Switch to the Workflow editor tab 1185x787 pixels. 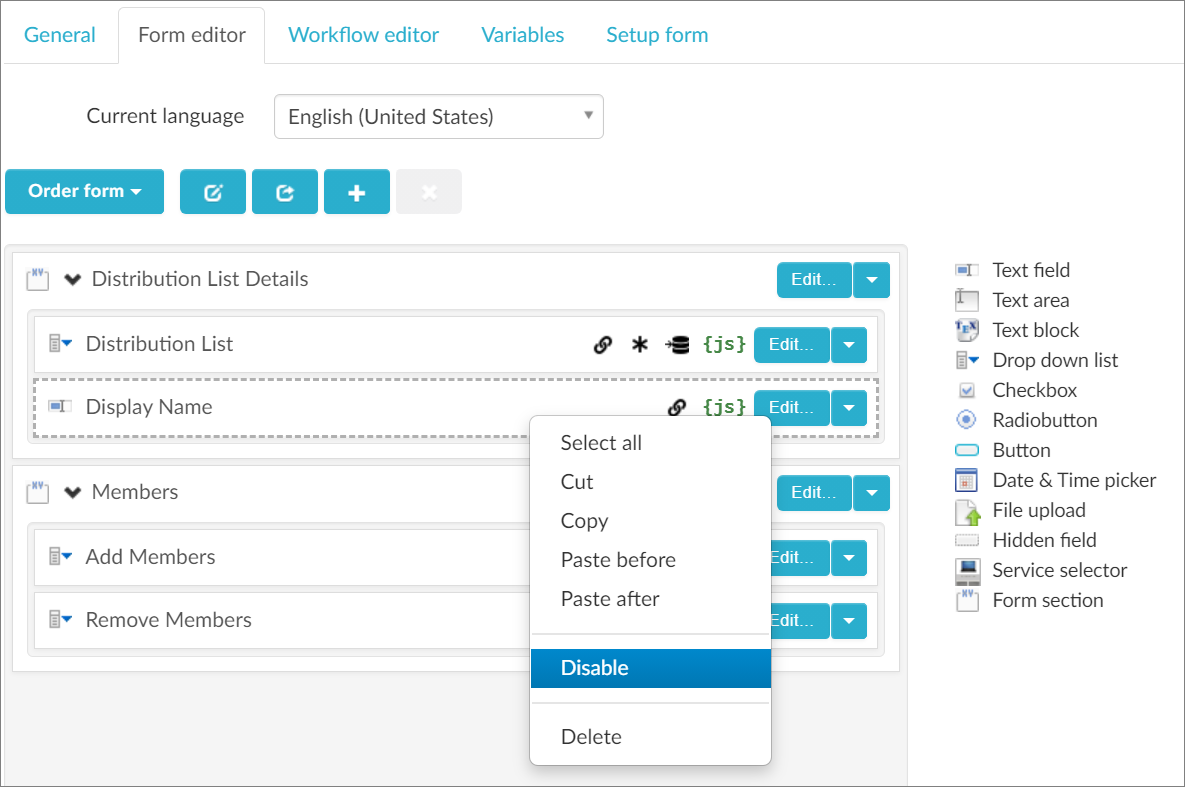pyautogui.click(x=363, y=35)
